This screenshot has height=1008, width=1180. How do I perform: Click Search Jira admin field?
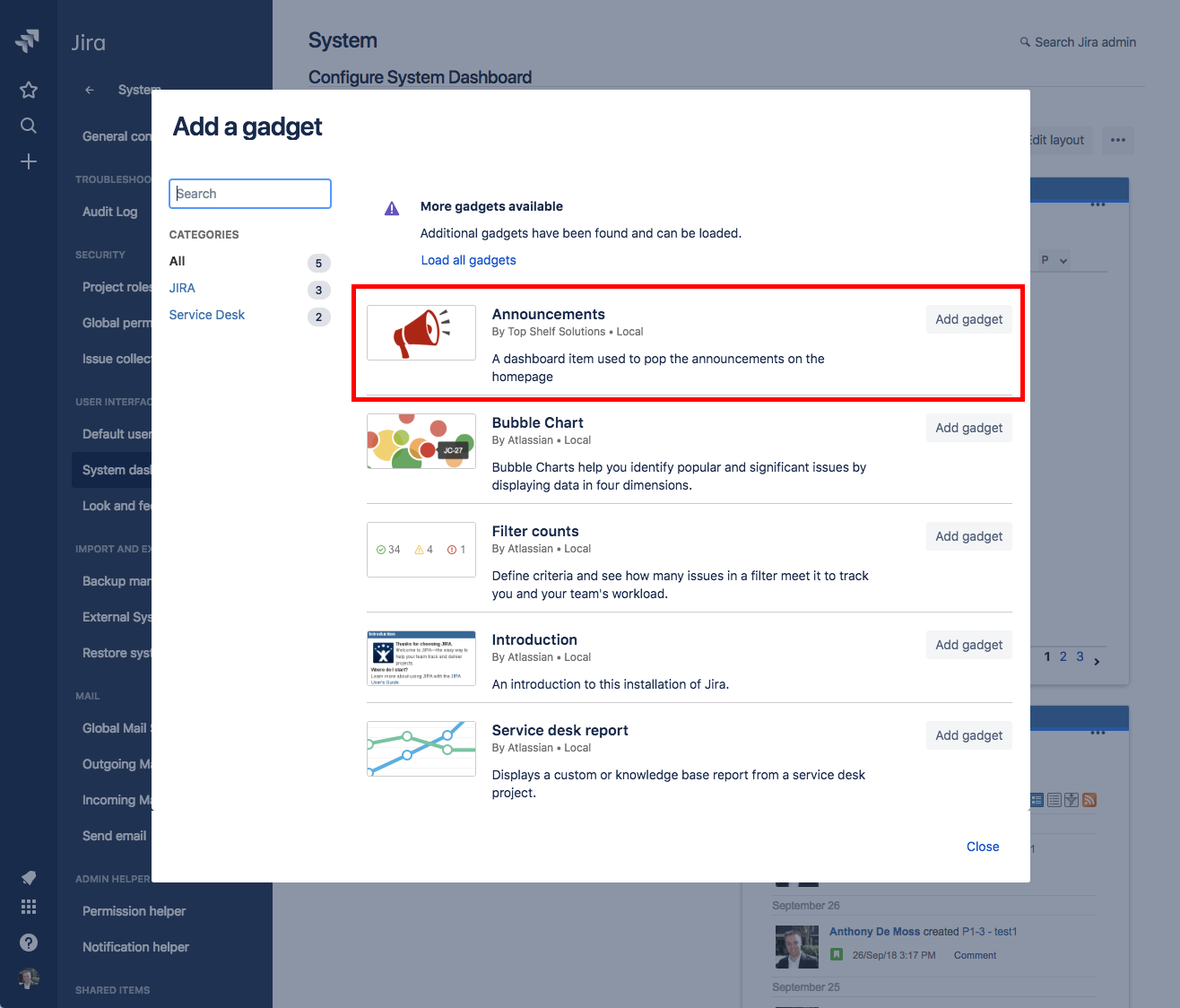pyautogui.click(x=1079, y=42)
